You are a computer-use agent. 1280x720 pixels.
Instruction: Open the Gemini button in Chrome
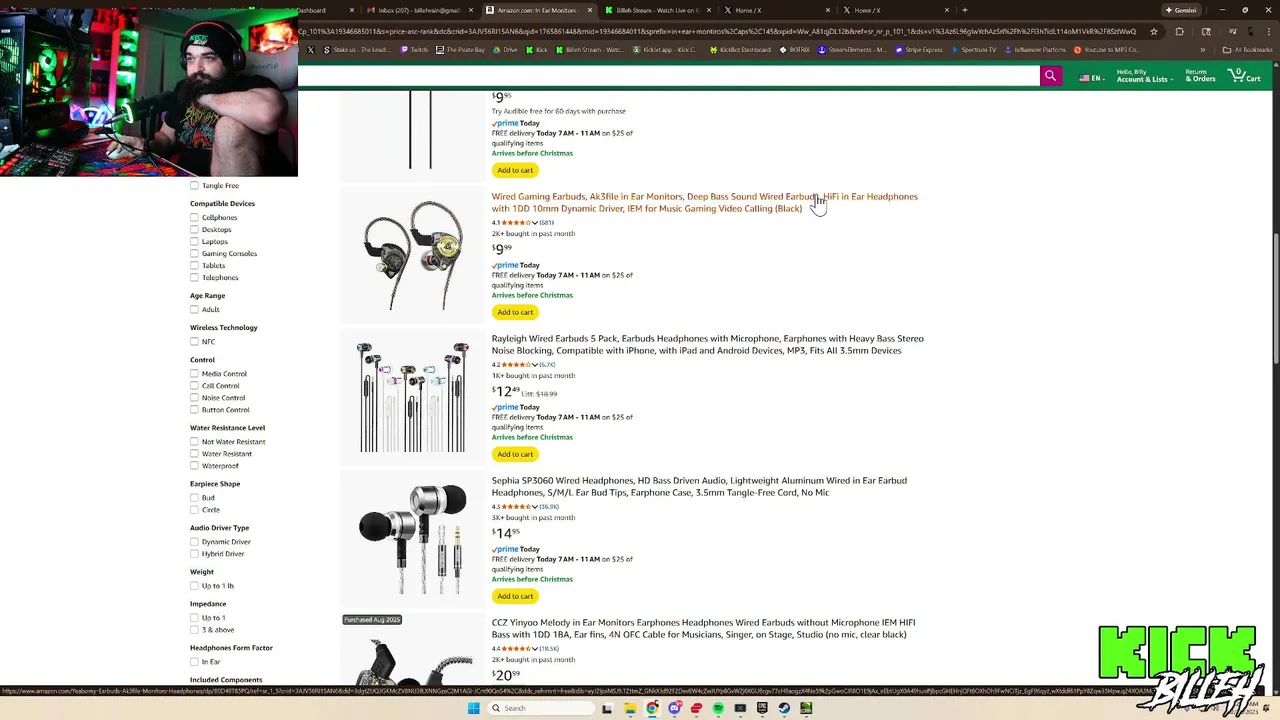click(1180, 10)
